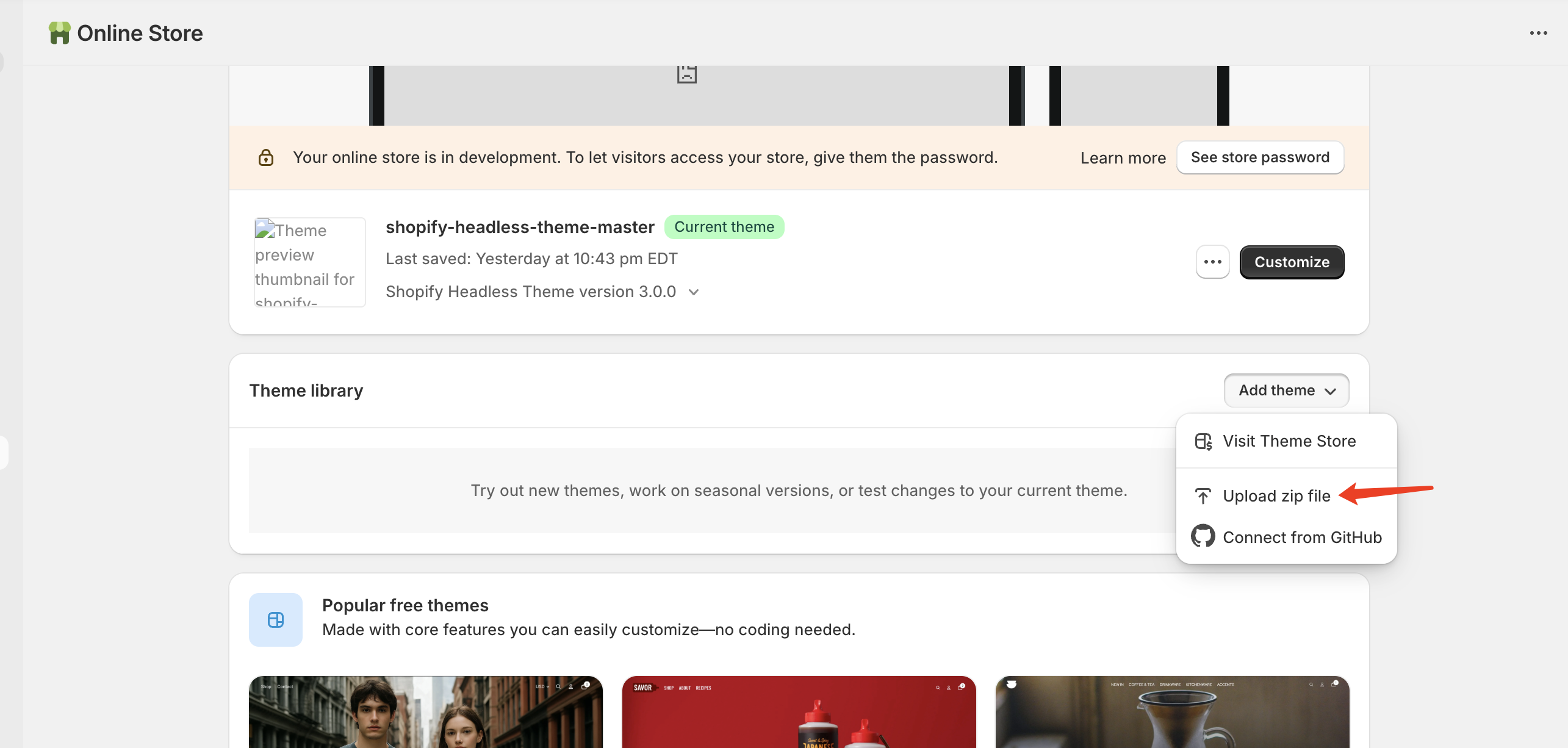Open the first free theme preview with models
1568x748 pixels.
point(426,712)
